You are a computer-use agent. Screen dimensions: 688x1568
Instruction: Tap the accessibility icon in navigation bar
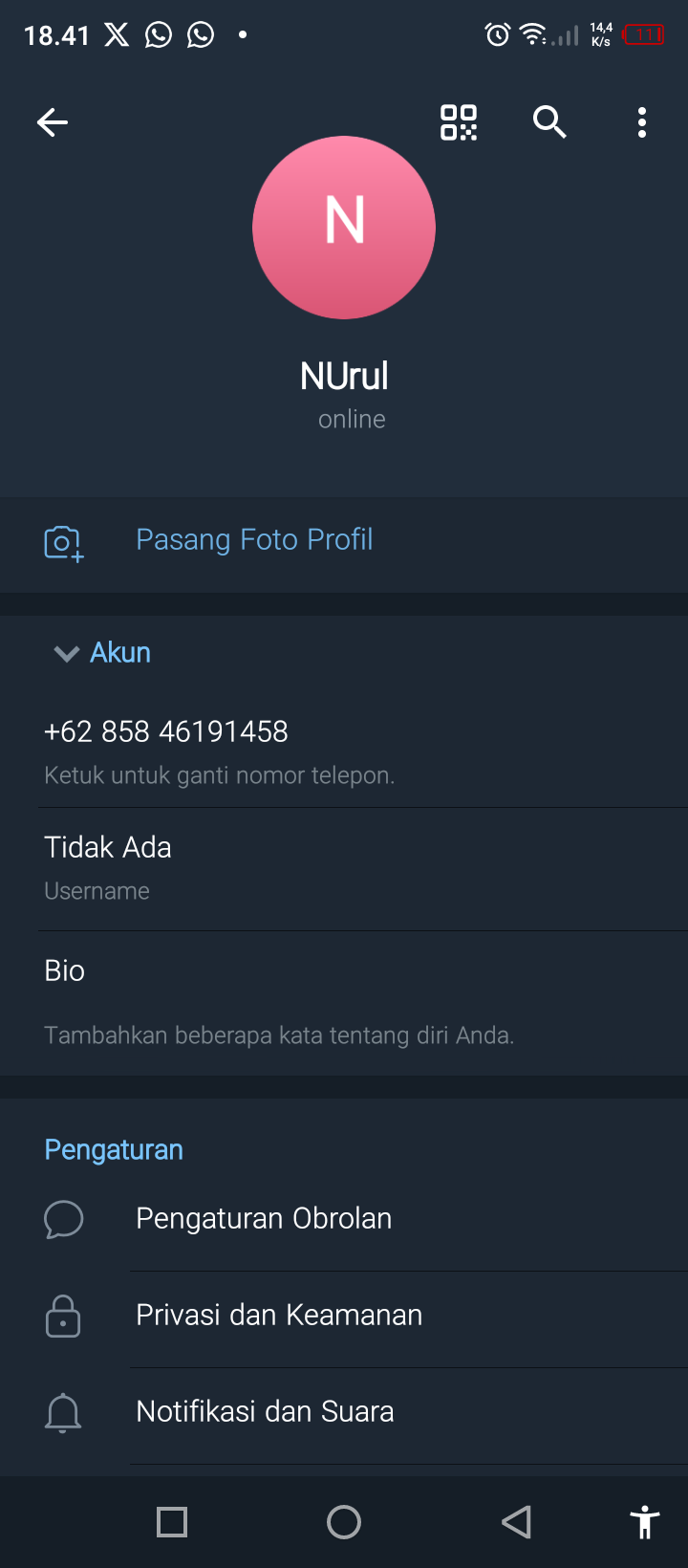[x=645, y=1521]
